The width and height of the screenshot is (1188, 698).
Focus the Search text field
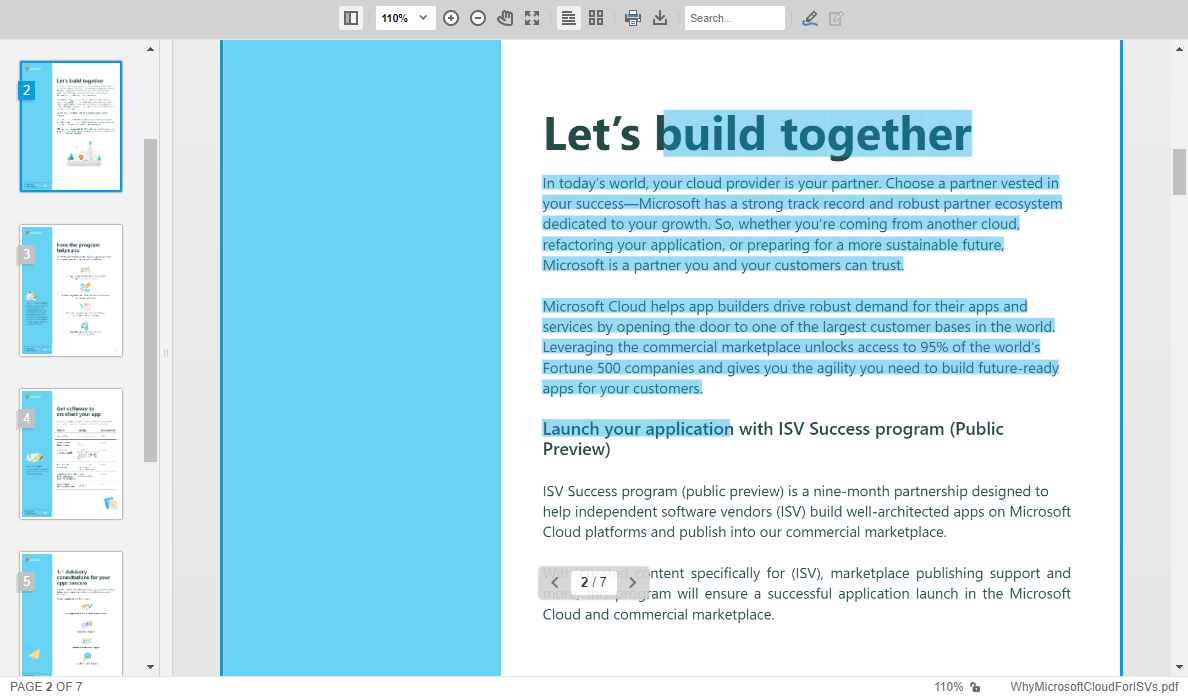coord(734,18)
